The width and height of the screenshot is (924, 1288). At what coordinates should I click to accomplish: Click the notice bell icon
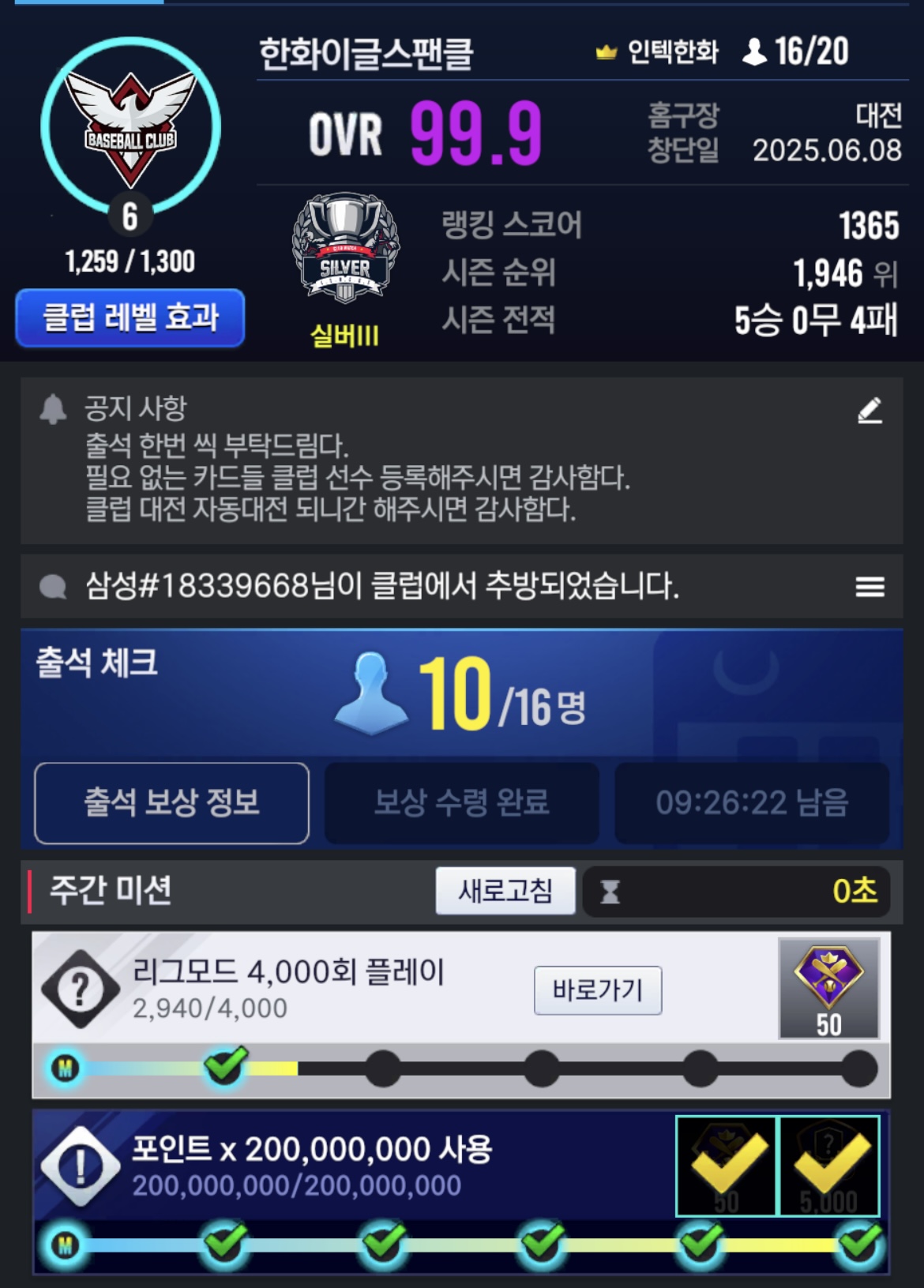(x=53, y=409)
